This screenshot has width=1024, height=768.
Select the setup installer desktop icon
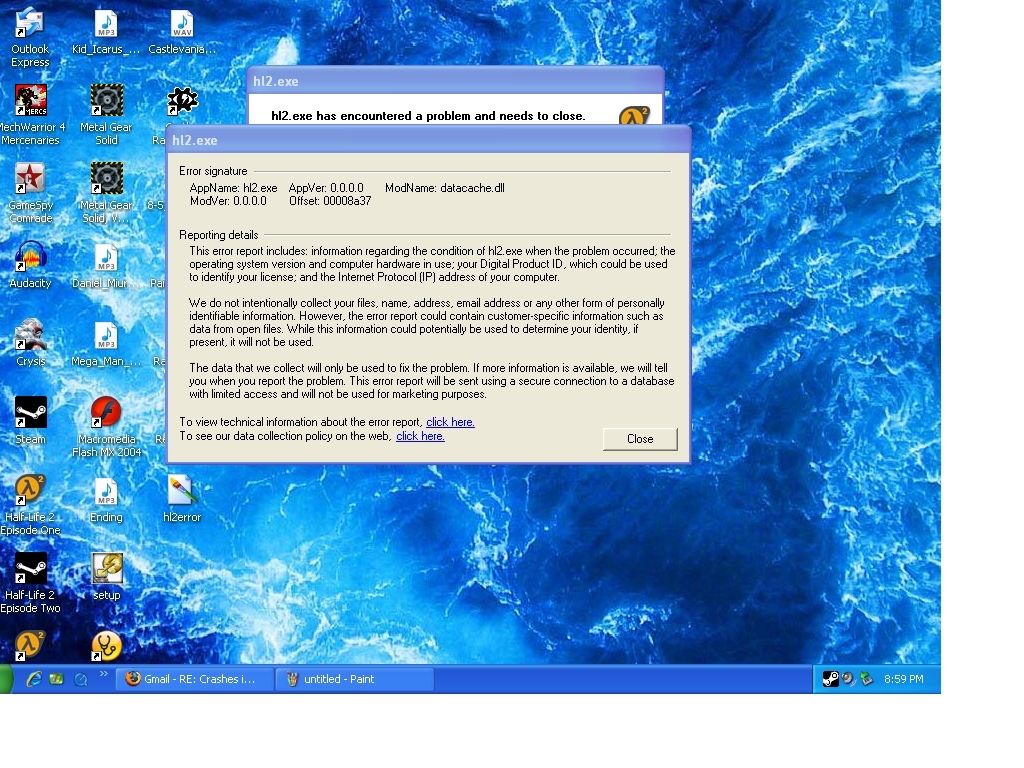[x=106, y=569]
